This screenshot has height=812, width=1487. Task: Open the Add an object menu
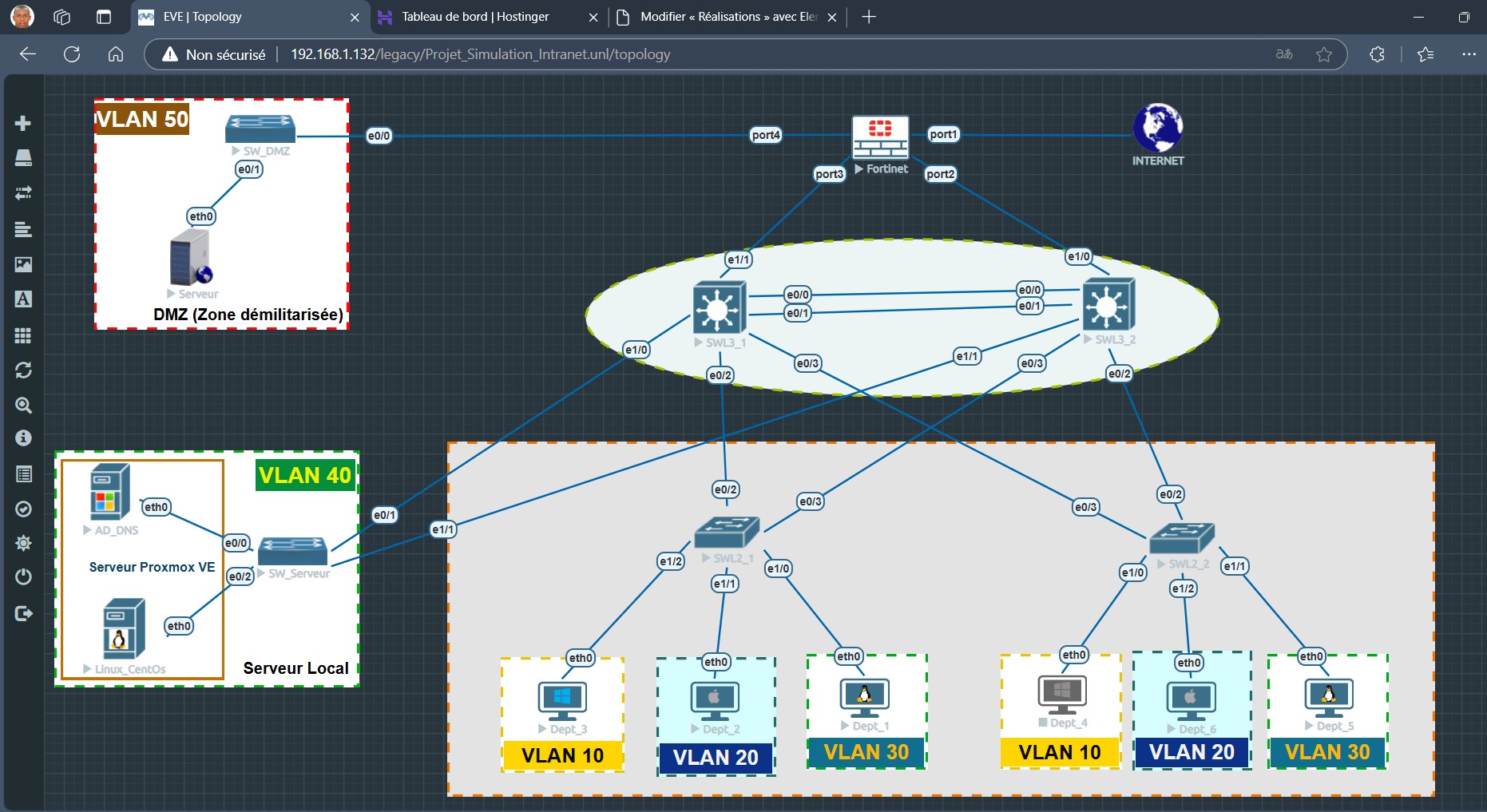pos(23,123)
